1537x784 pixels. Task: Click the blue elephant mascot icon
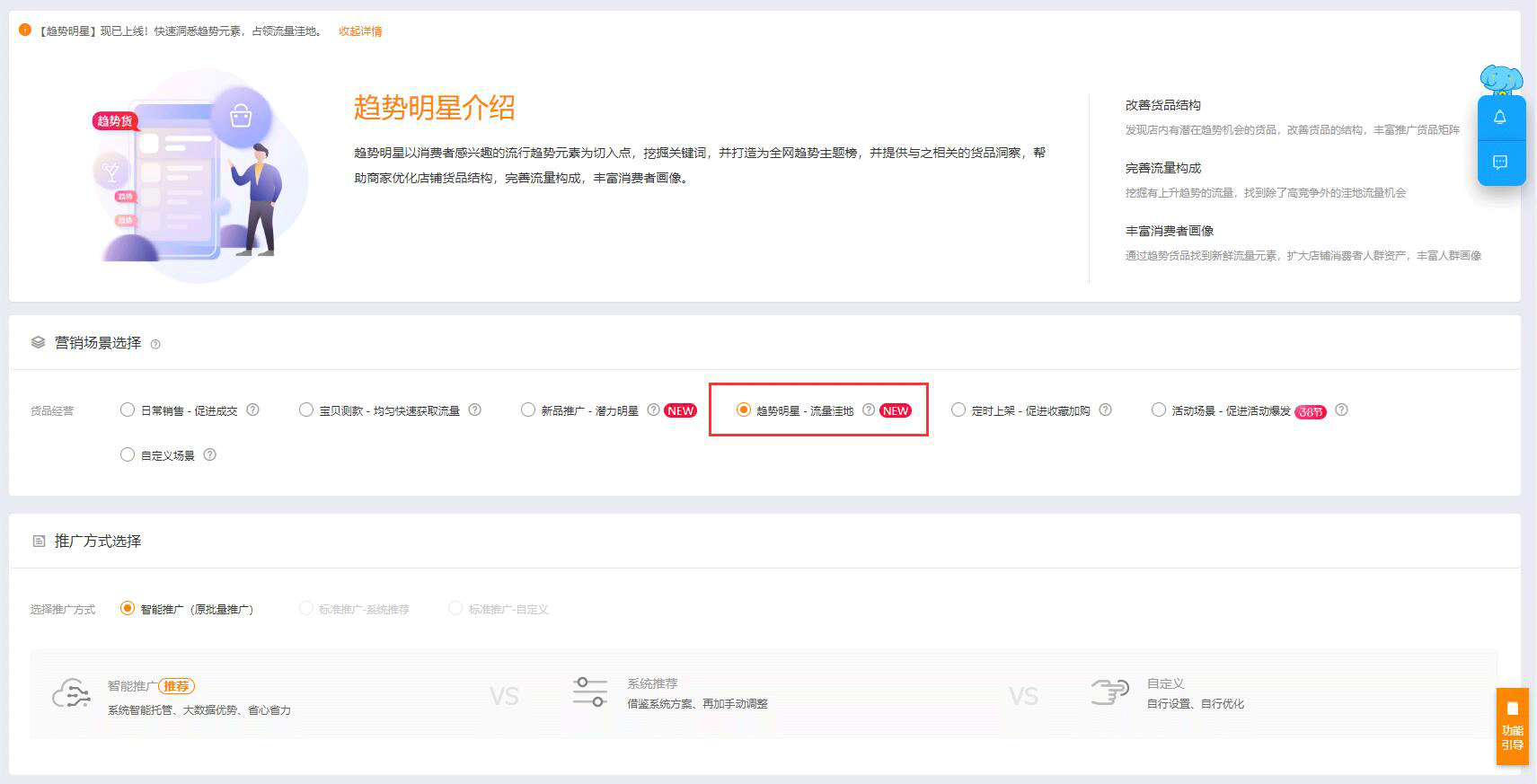[1501, 81]
